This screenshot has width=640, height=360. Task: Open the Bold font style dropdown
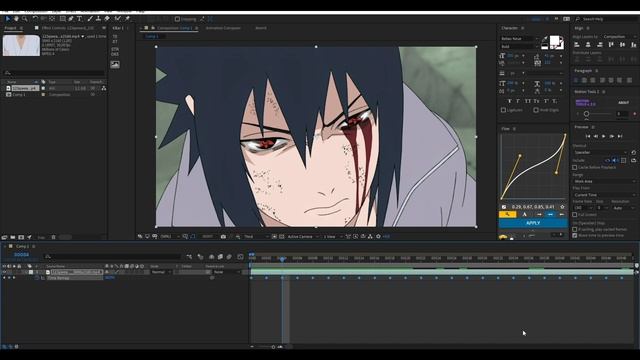pyautogui.click(x=520, y=47)
